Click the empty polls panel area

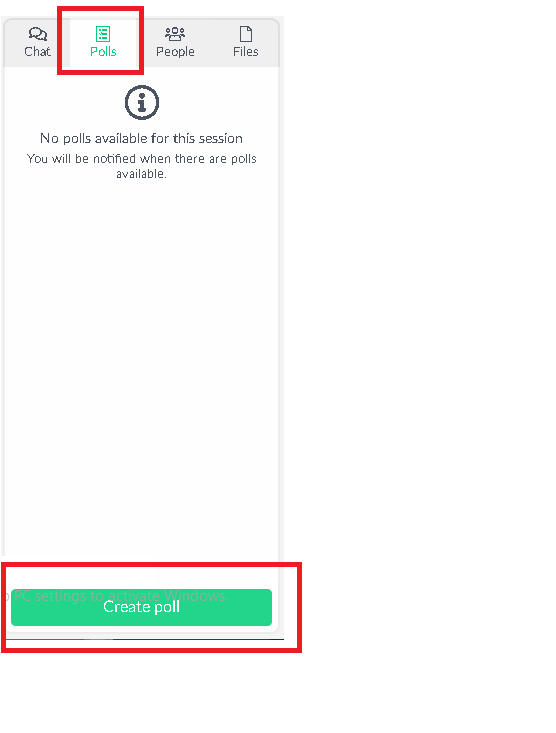tap(141, 365)
